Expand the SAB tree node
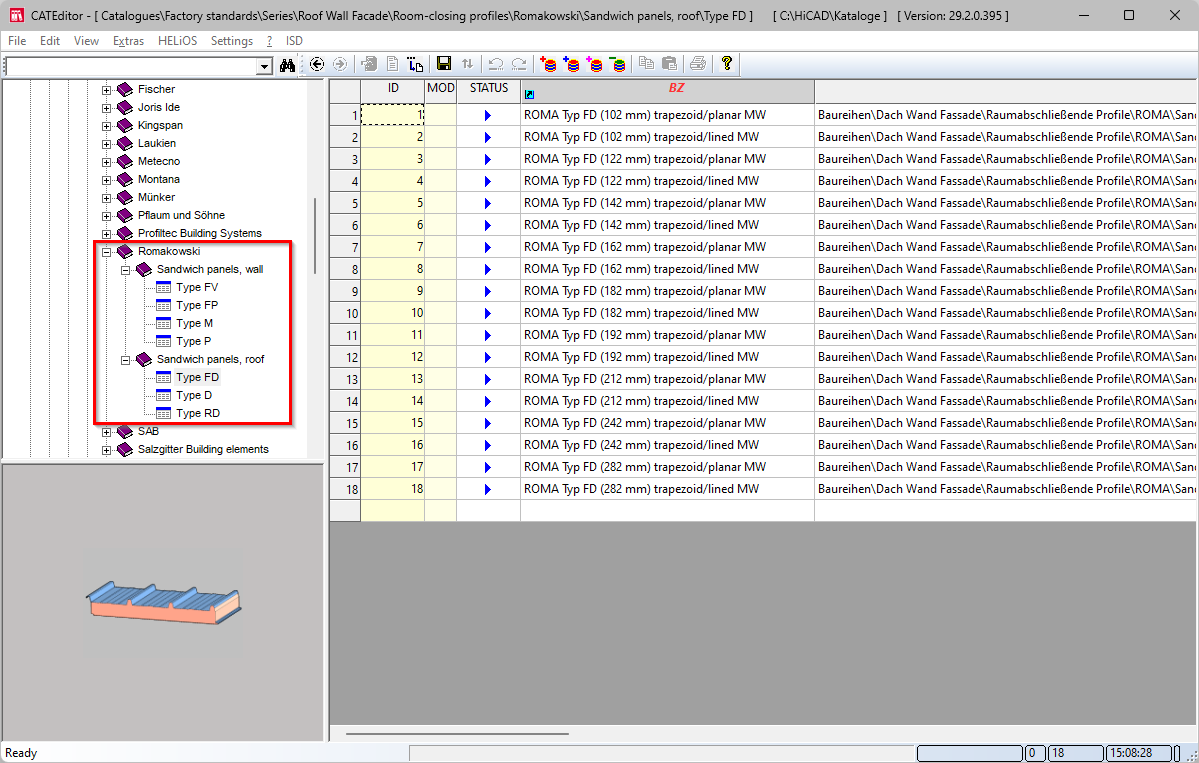 106,432
